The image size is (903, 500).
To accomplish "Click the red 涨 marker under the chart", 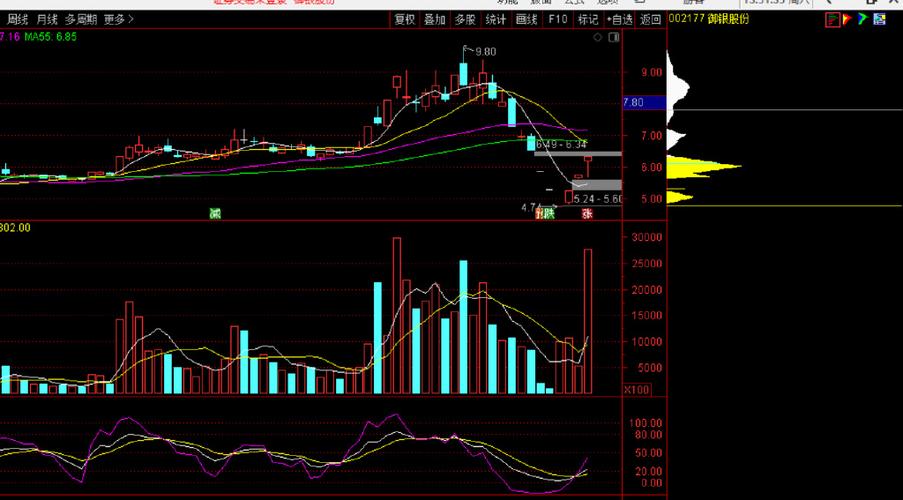I will 587,214.
